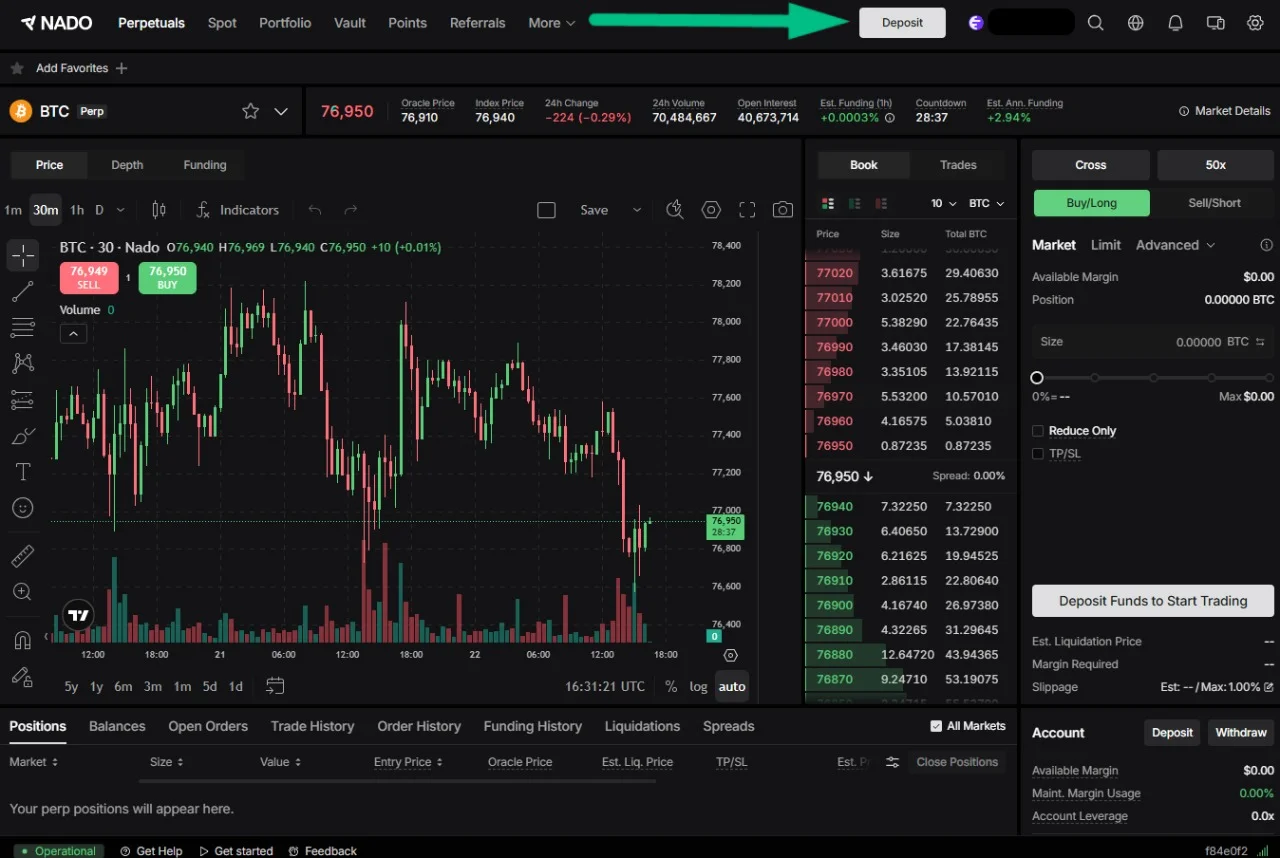Viewport: 1280px width, 858px height.
Task: Click the Deposit button in the top bar
Action: pos(902,23)
